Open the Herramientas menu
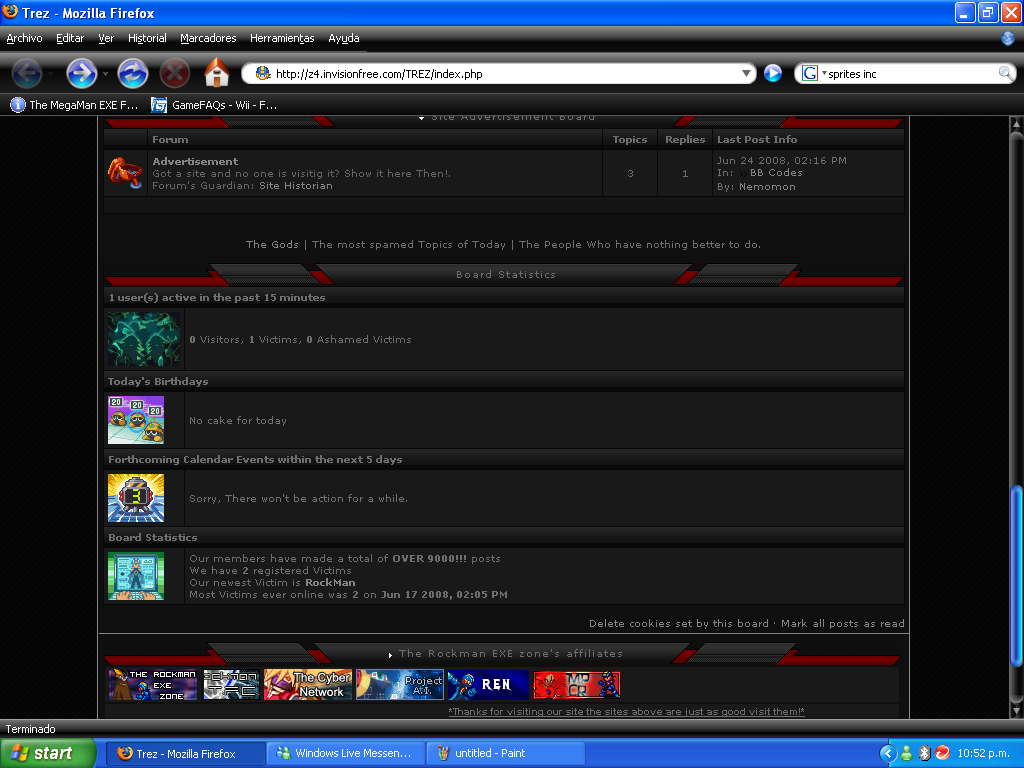Screen dimensions: 1024x768 click(282, 38)
